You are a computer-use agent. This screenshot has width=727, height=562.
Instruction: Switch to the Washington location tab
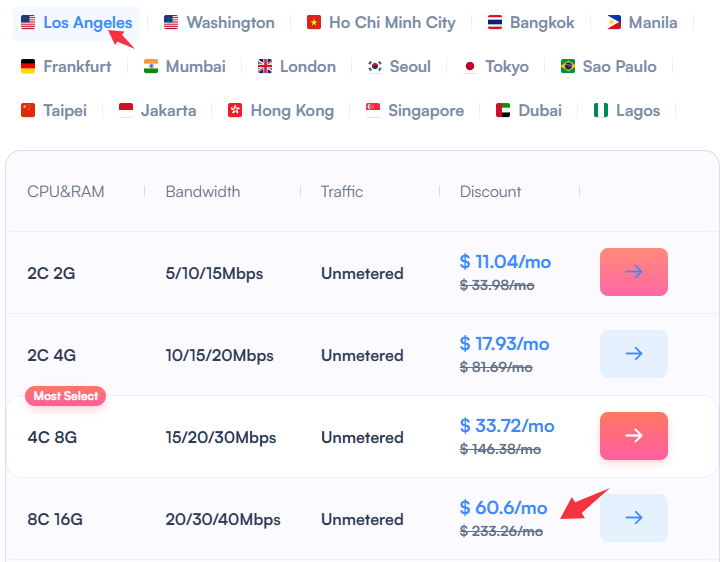coord(219,23)
